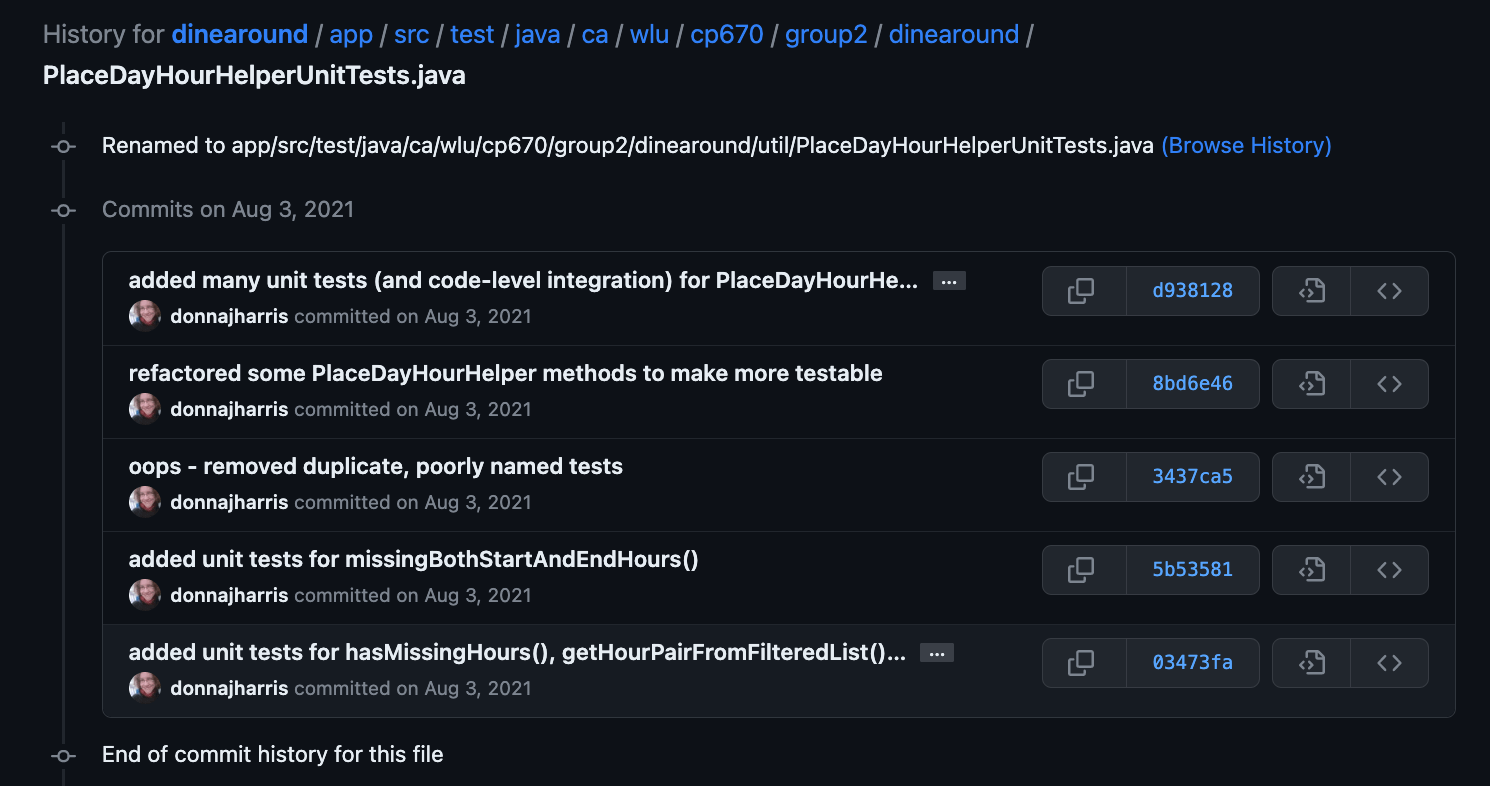Browse repository at commit d938128
Image resolution: width=1490 pixels, height=786 pixels.
(1311, 290)
